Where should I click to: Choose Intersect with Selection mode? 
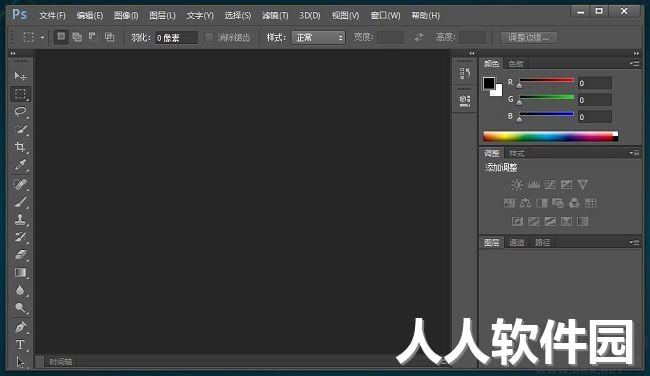109,37
